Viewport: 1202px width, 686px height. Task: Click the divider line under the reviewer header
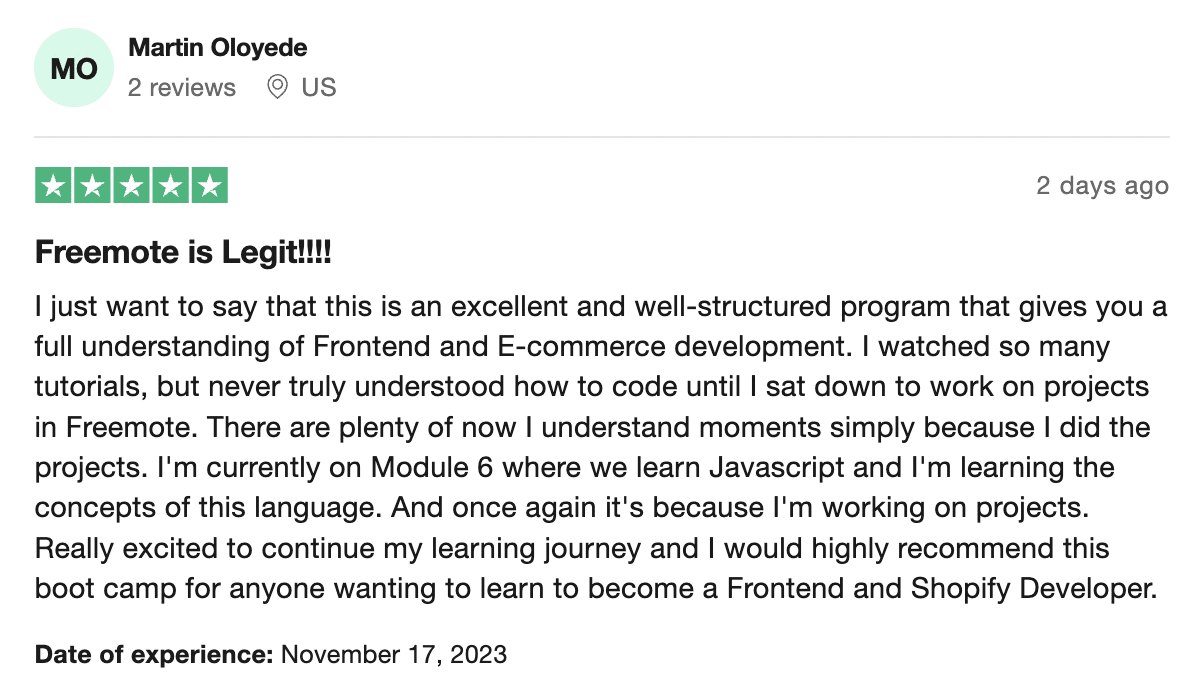[601, 137]
